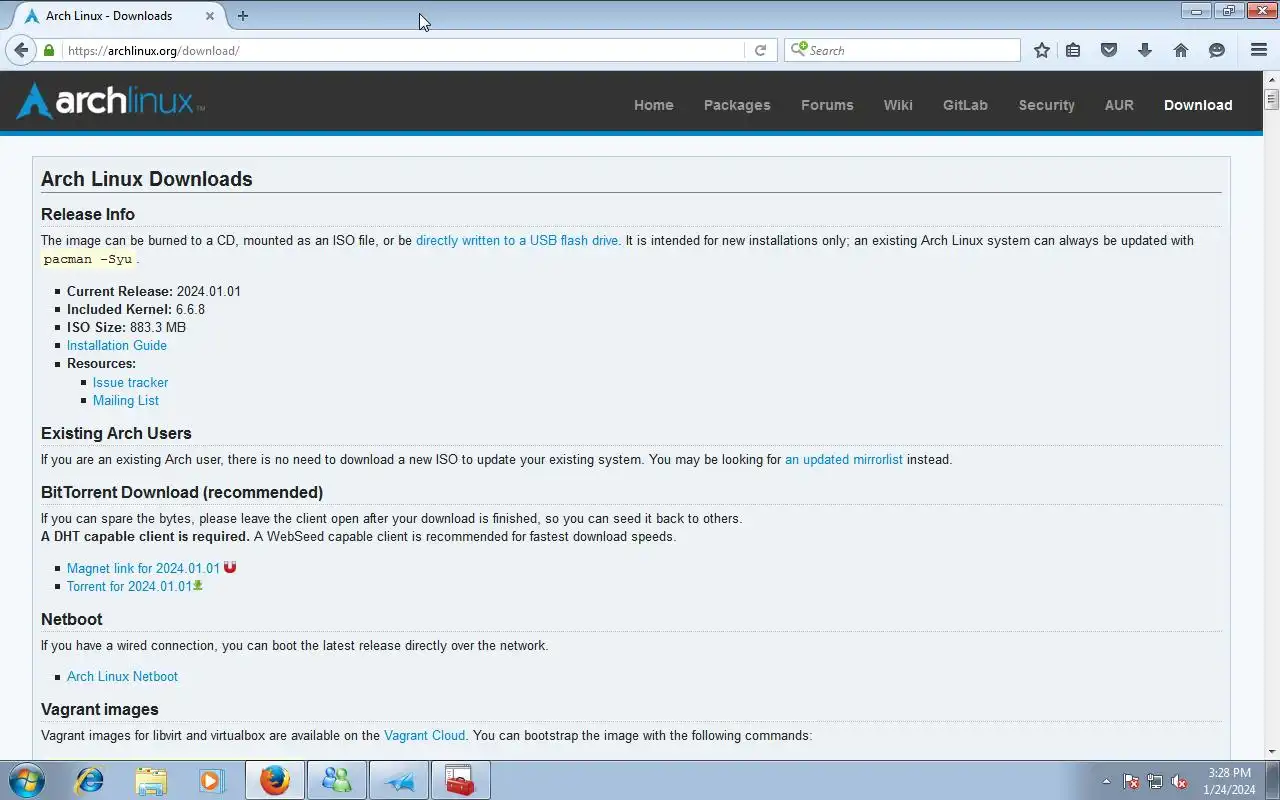Click the 'Existing Arch Users' heading
The image size is (1280, 800).
point(116,433)
